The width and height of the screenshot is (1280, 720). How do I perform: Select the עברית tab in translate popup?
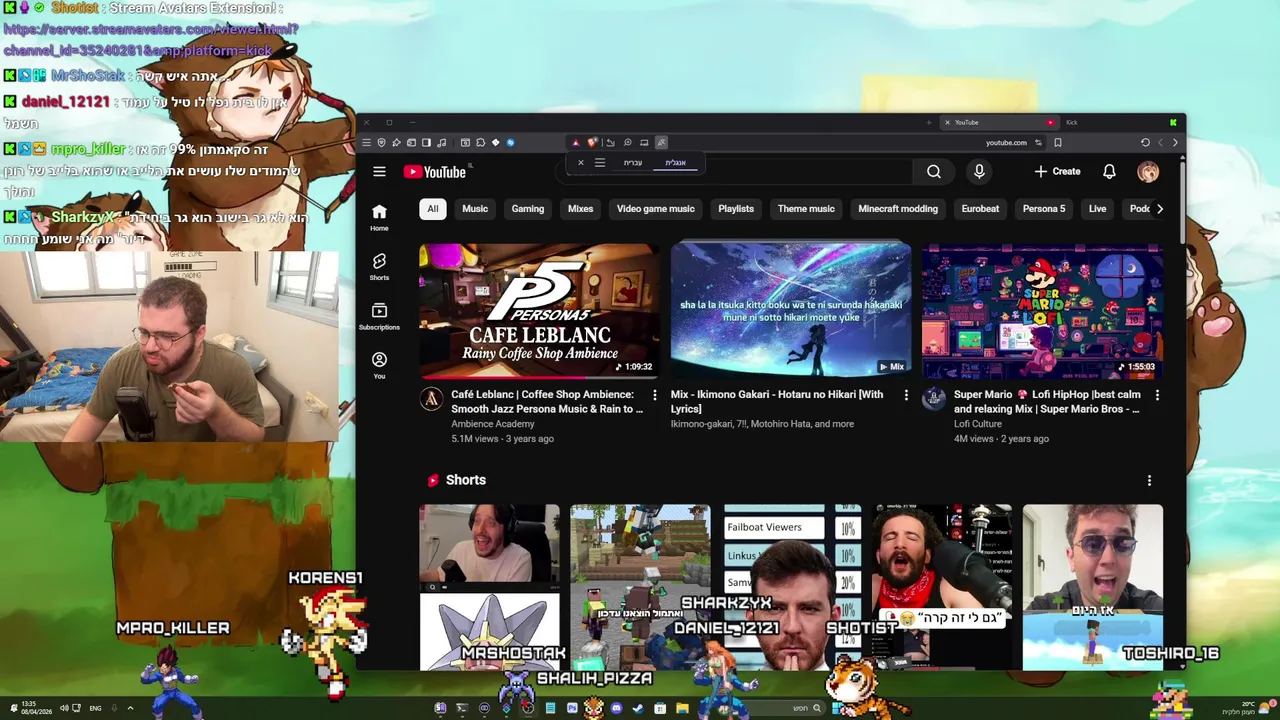633,163
